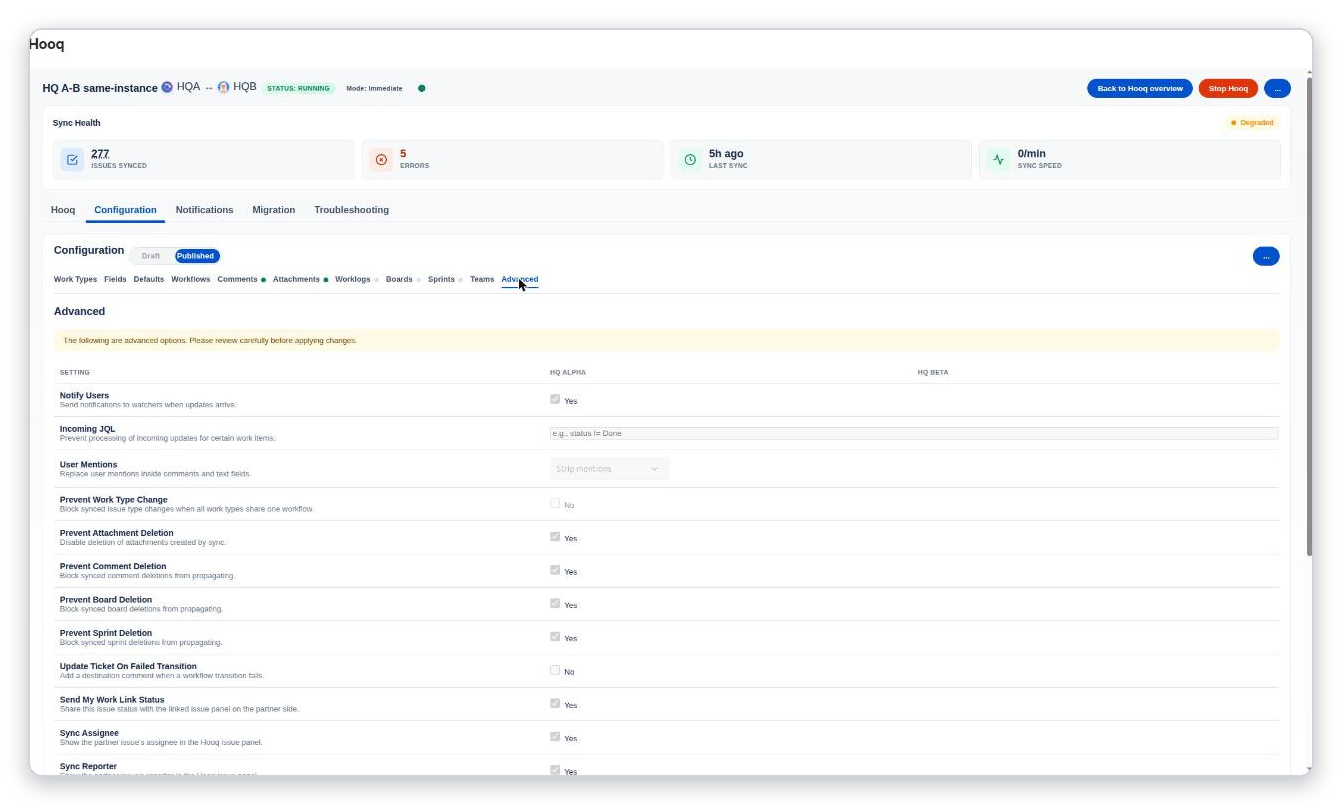Open the Migration tab
This screenshot has height=805, width=1342.
(273, 210)
